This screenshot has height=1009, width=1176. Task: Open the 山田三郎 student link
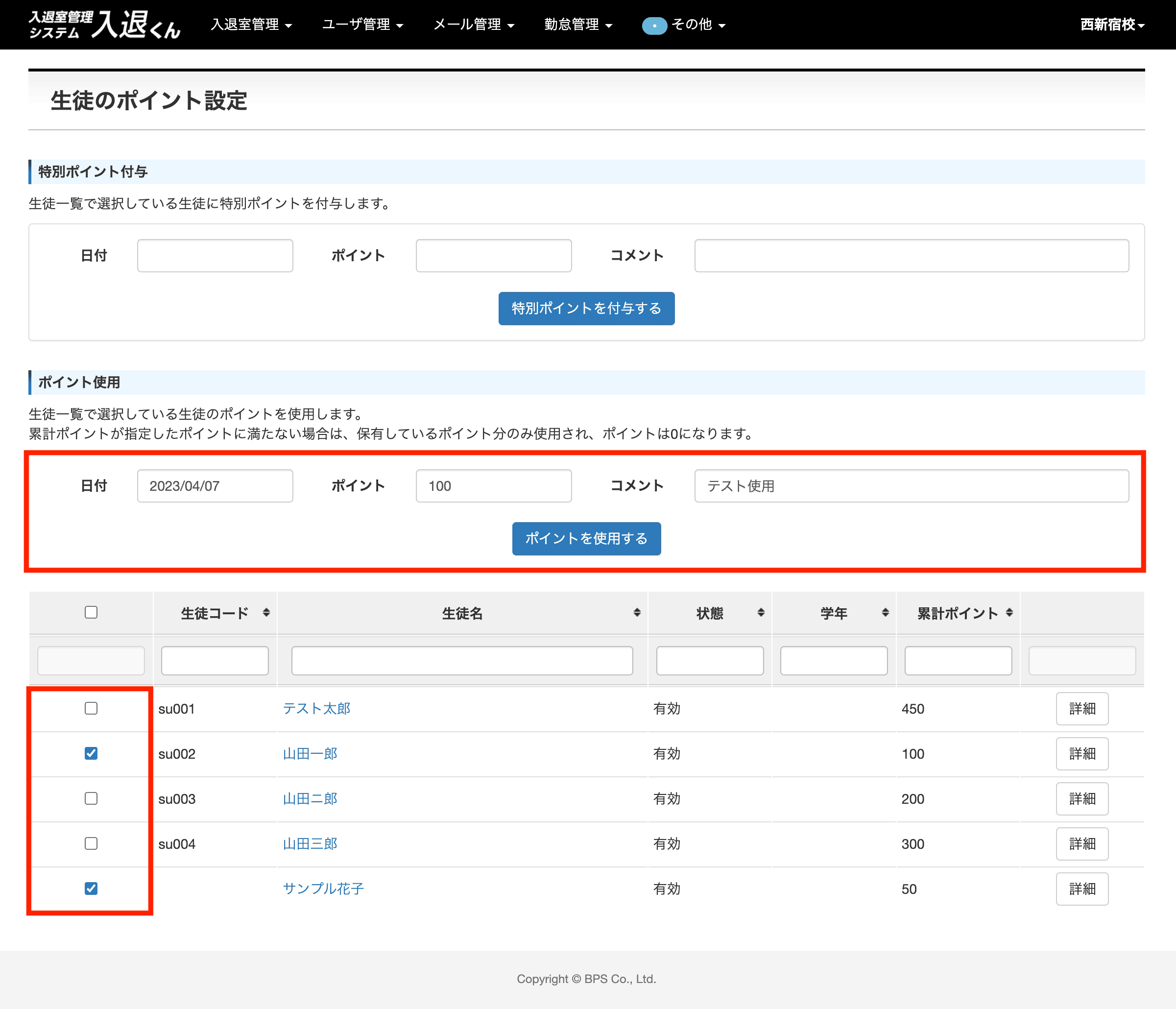pyautogui.click(x=310, y=844)
